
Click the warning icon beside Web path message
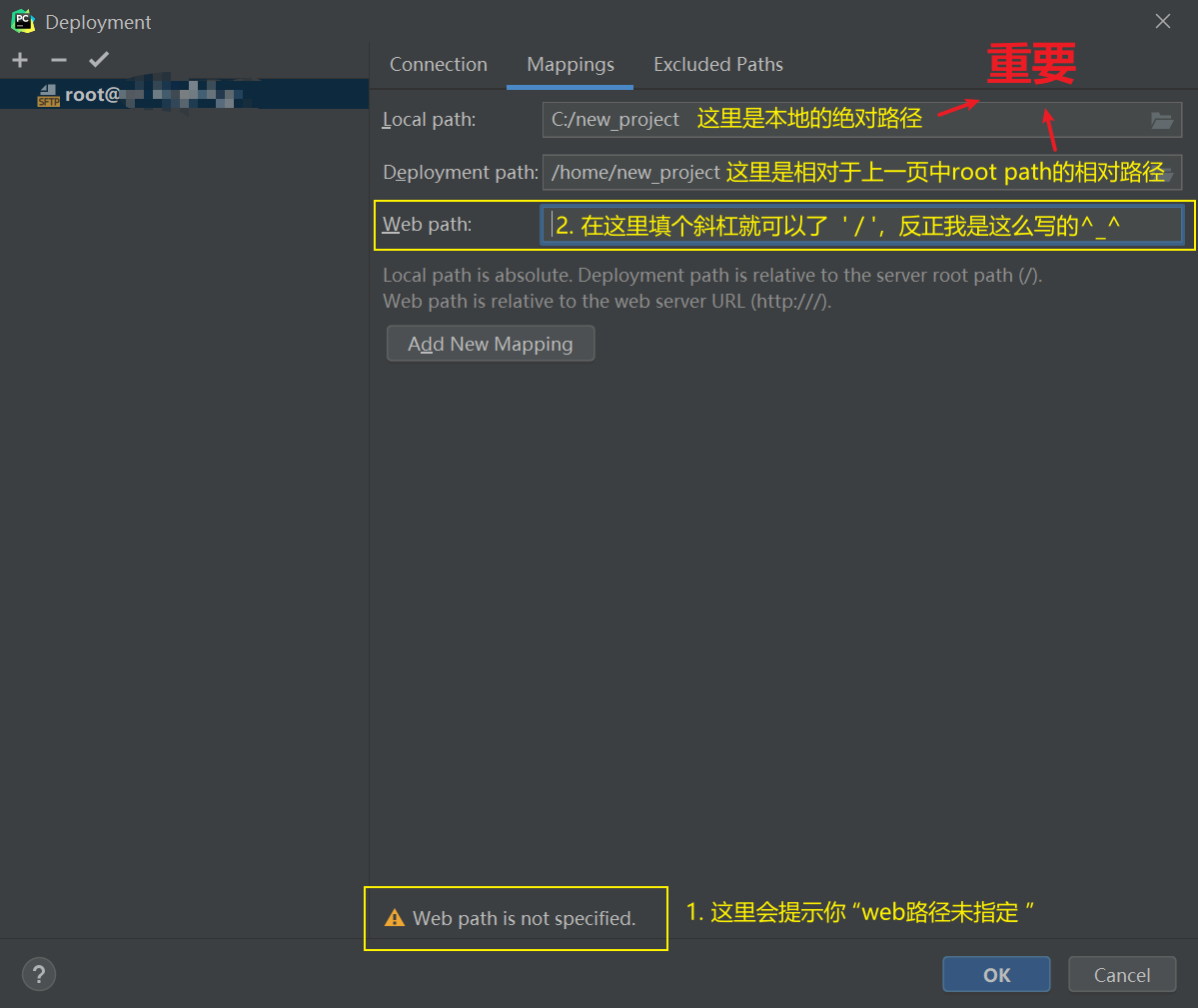(395, 918)
